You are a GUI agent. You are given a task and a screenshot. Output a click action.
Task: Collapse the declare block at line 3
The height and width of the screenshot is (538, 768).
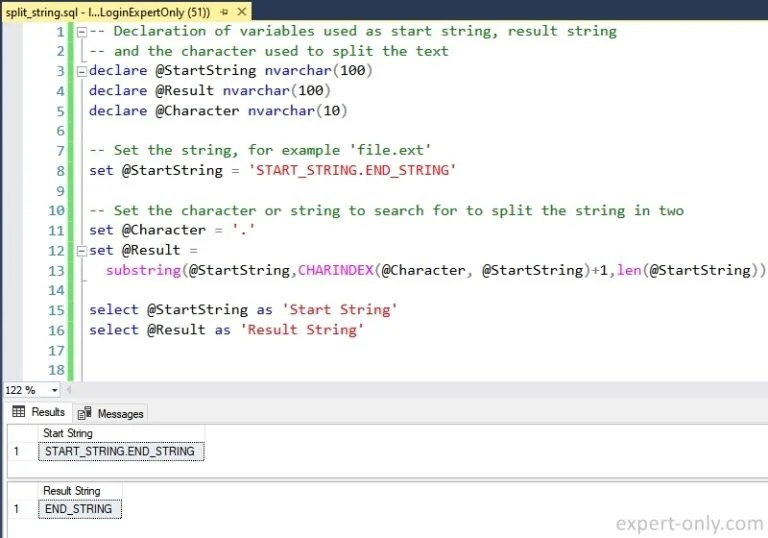click(x=82, y=72)
